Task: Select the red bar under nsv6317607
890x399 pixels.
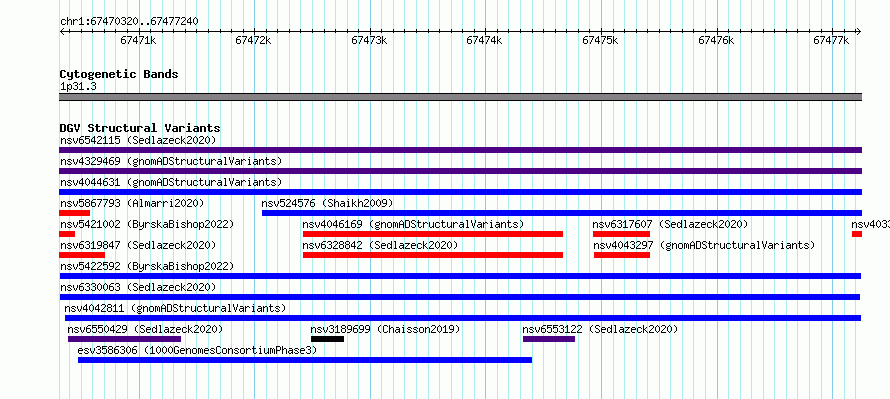Action: point(621,234)
